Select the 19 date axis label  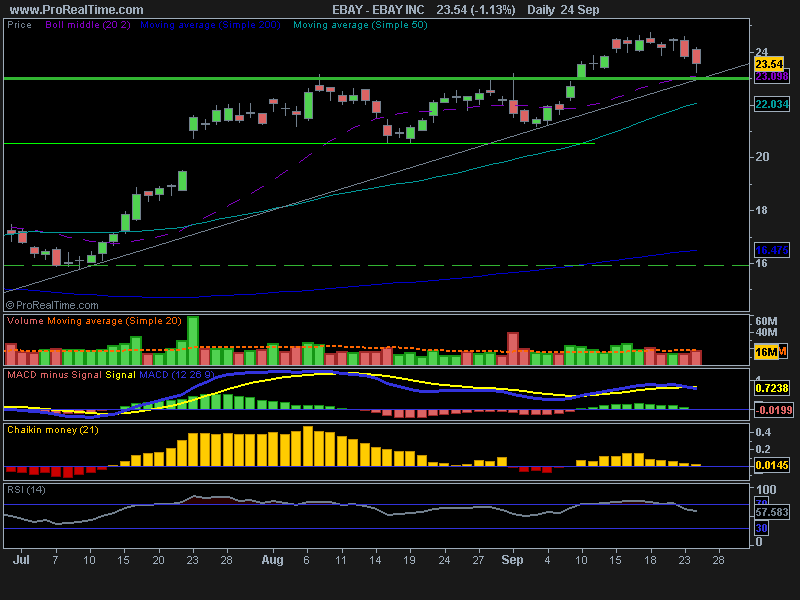coord(409,560)
